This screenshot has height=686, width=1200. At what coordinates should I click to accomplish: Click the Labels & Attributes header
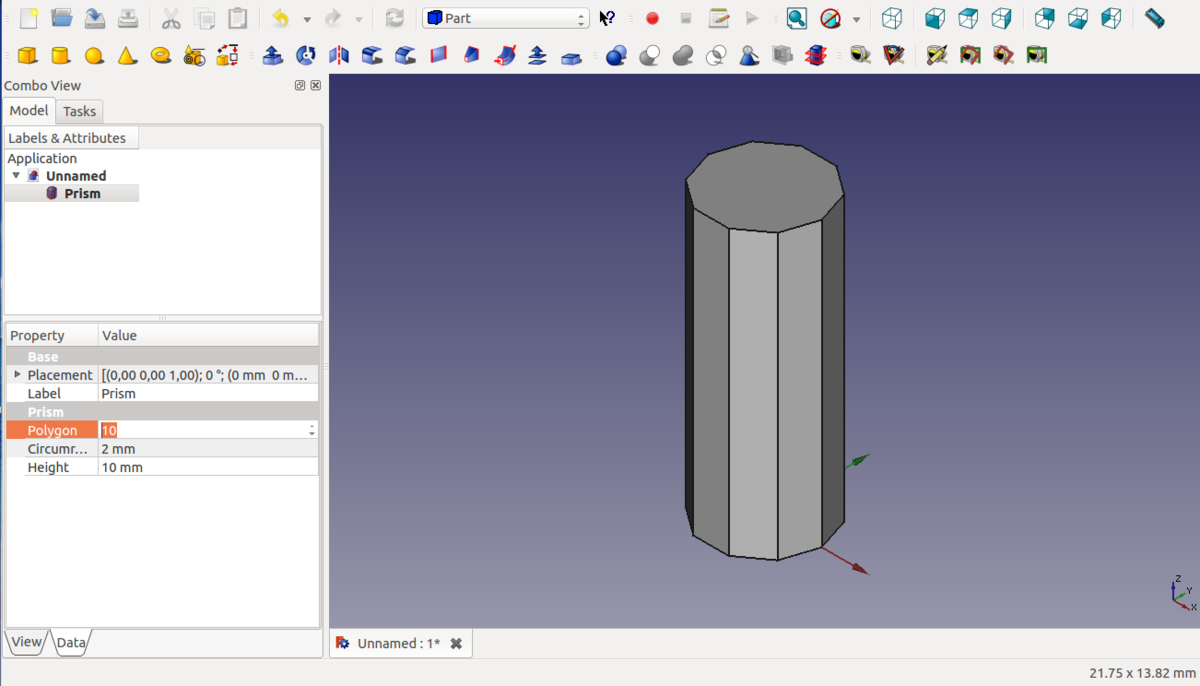pos(67,138)
